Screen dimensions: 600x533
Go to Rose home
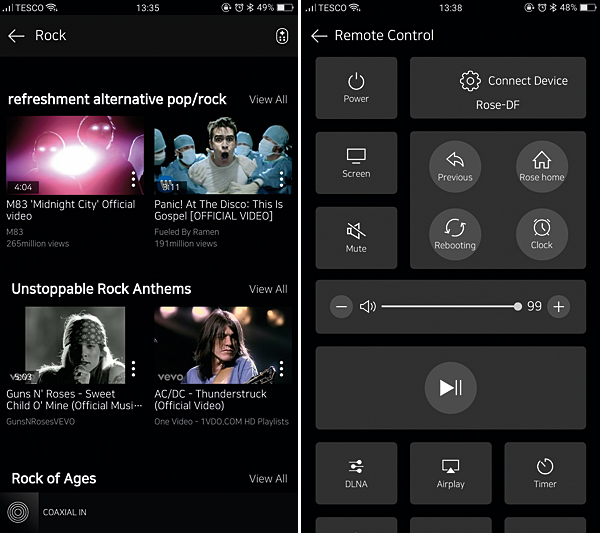click(542, 166)
